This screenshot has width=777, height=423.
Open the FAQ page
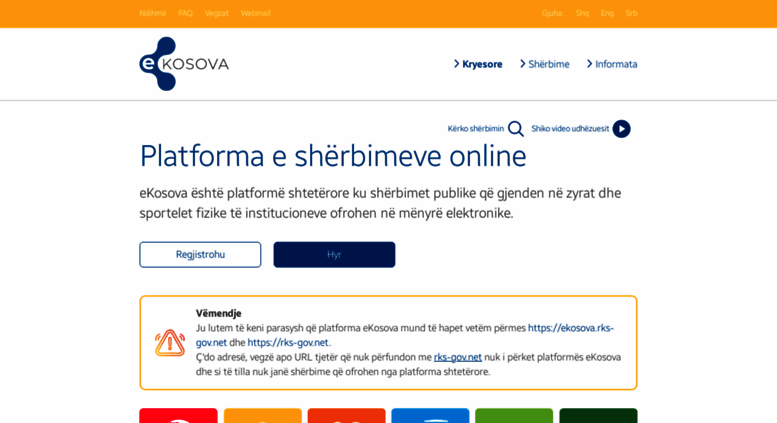coord(185,13)
